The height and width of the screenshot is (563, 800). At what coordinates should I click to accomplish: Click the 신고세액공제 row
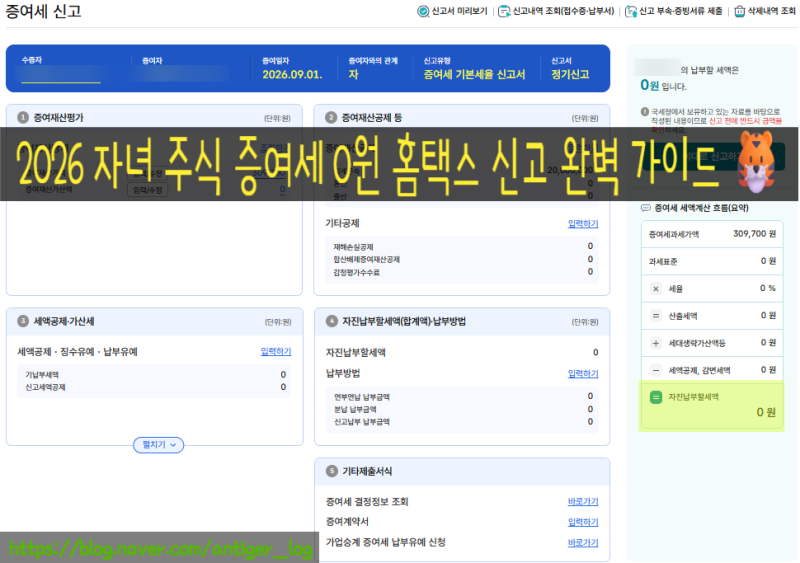tap(155, 387)
